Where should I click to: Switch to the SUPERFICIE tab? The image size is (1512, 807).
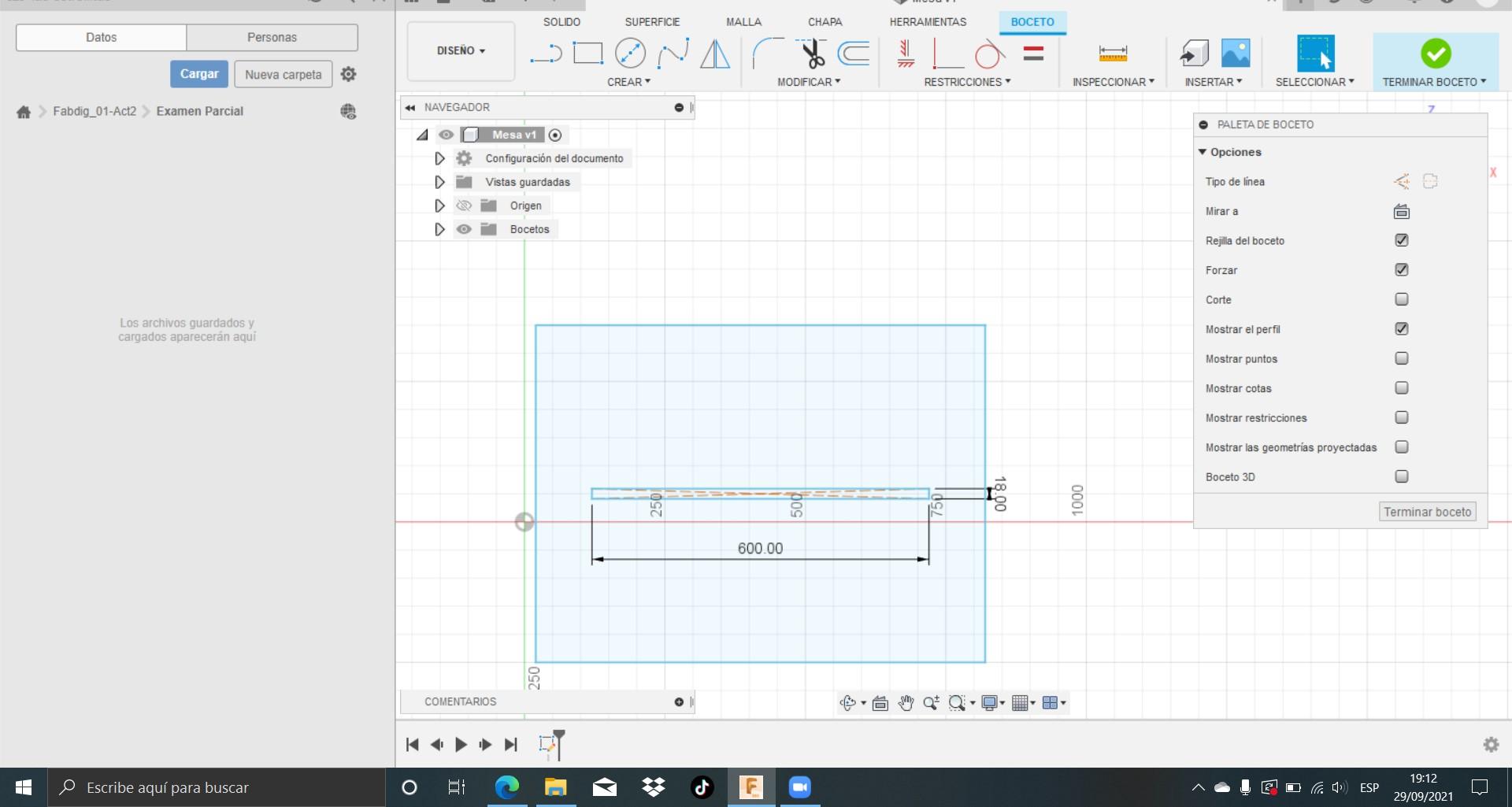(x=652, y=22)
